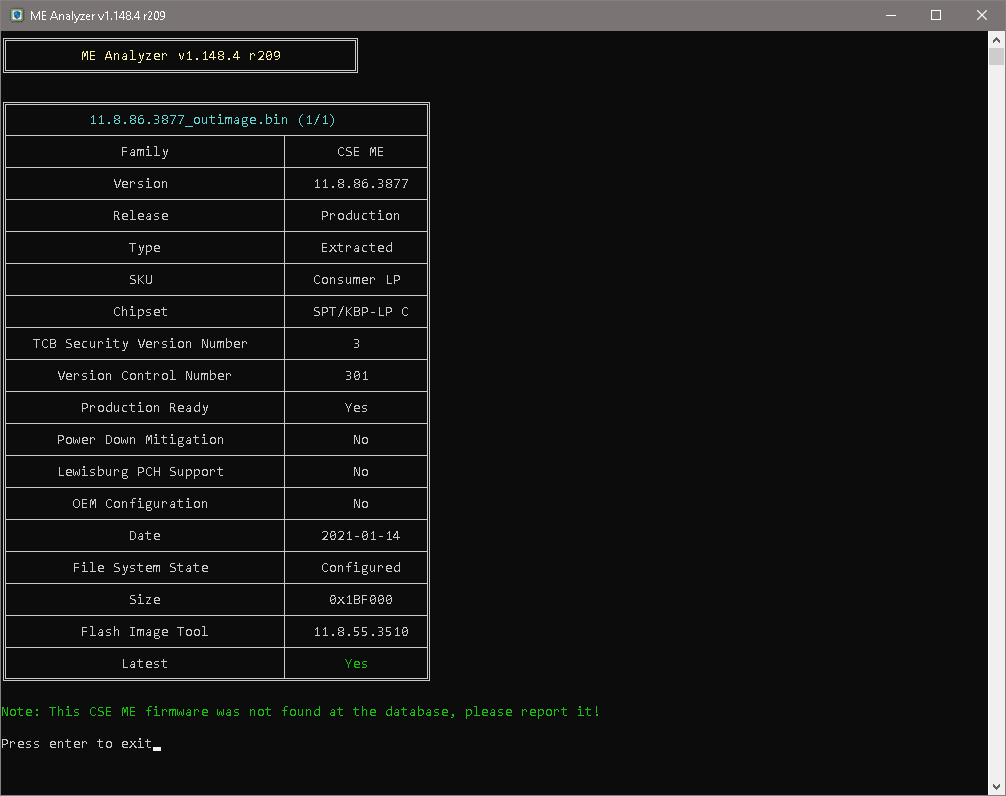Click the 'Consumer LP' SKU value
1006x796 pixels.
click(x=357, y=280)
